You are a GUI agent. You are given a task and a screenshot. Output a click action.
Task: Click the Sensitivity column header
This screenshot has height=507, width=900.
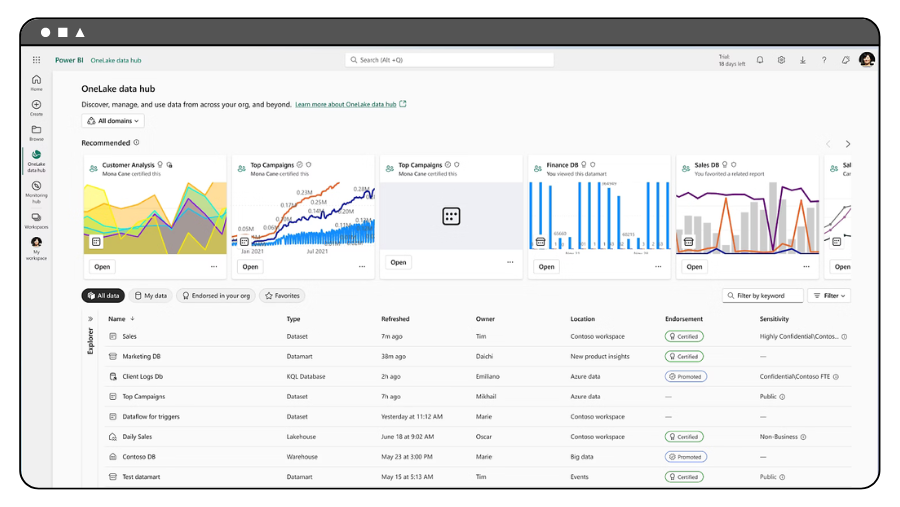tap(774, 319)
